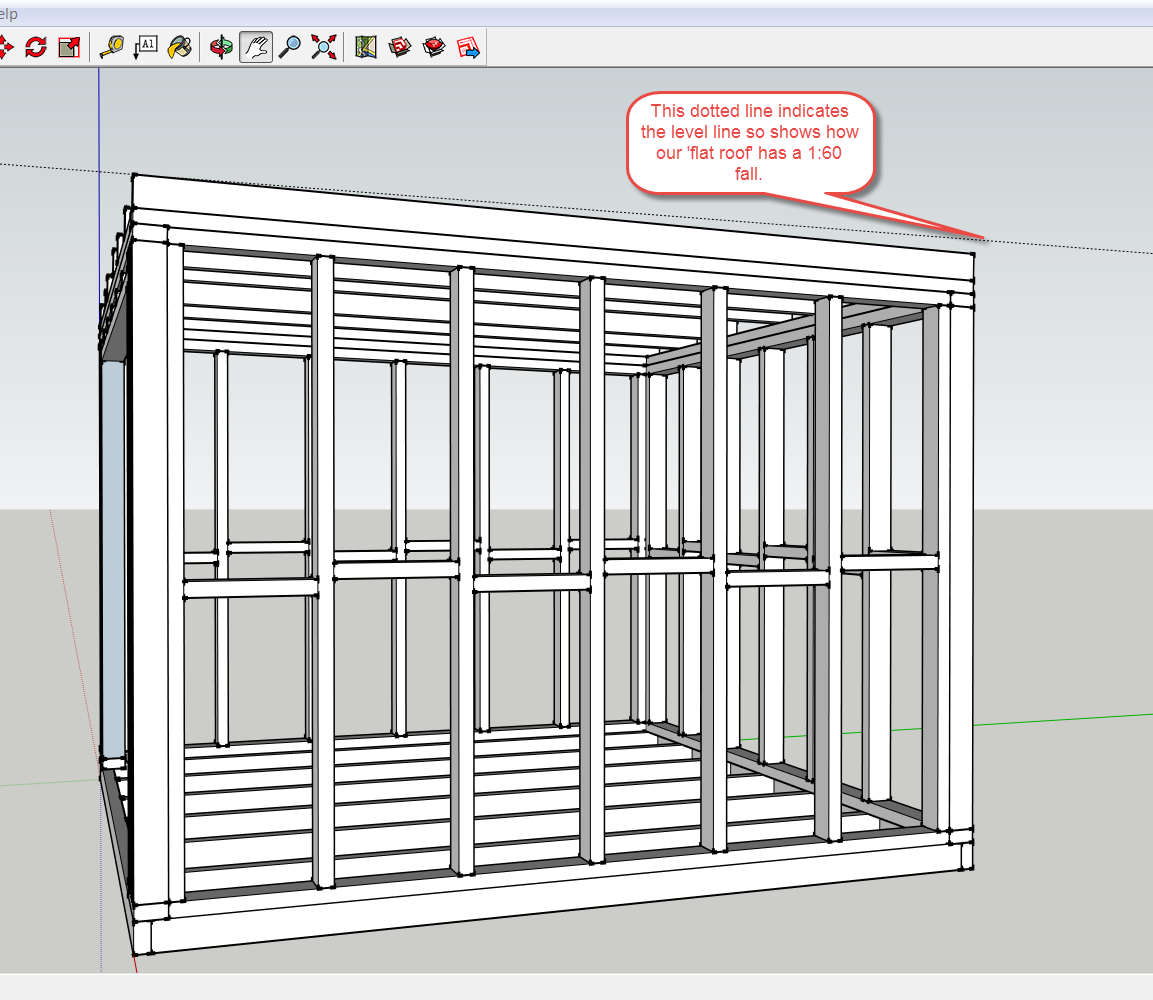
Task: Select the Rotate tool
Action: pyautogui.click(x=36, y=46)
